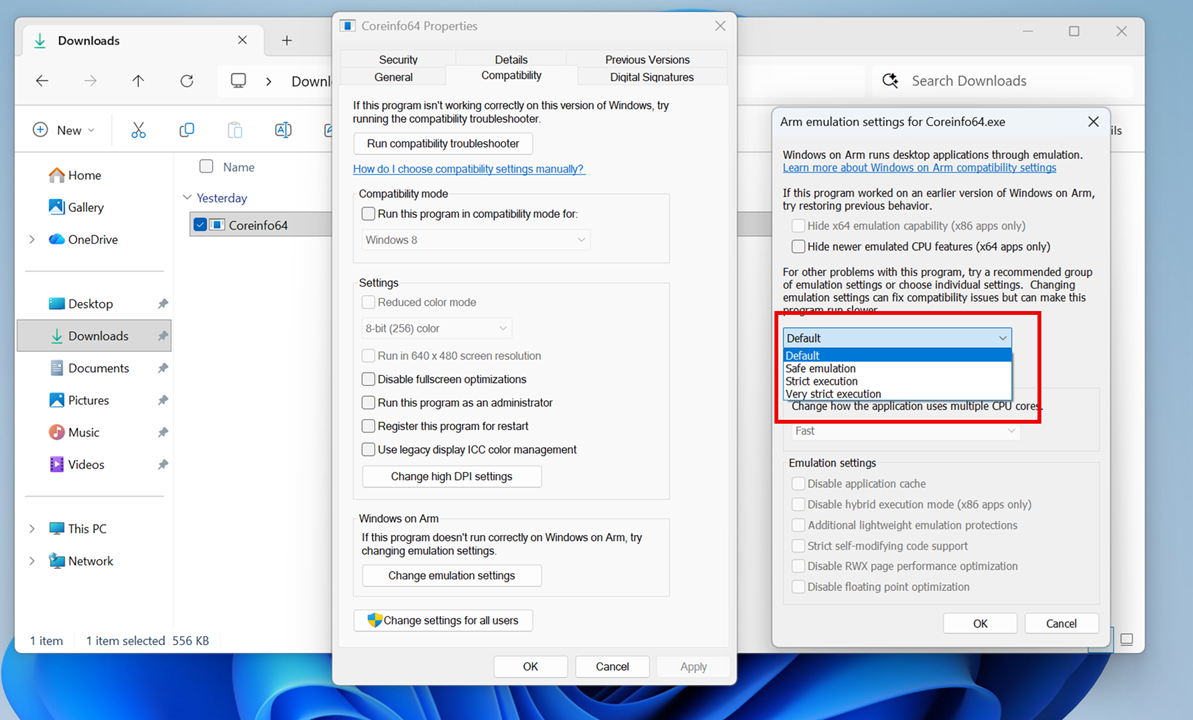Click the refresh icon in the navigation bar
The width and height of the screenshot is (1193, 720).
pos(189,81)
